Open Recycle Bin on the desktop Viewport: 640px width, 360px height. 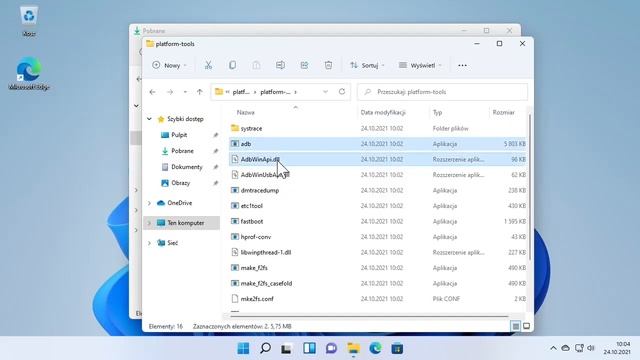pos(29,21)
